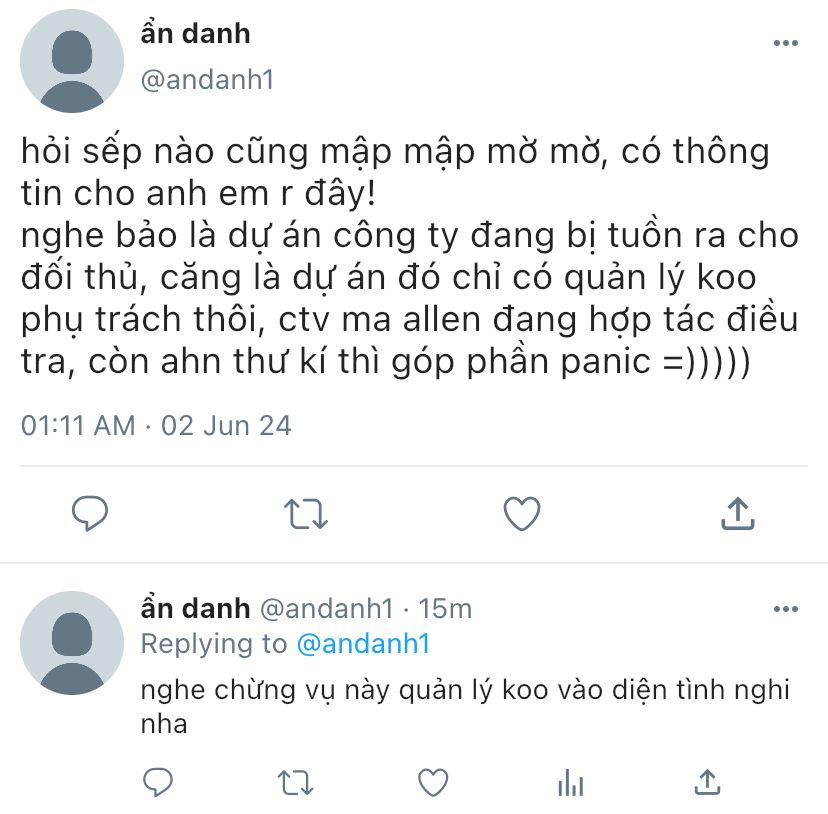Share the main tweet
Screen dimensions: 828x814
738,513
